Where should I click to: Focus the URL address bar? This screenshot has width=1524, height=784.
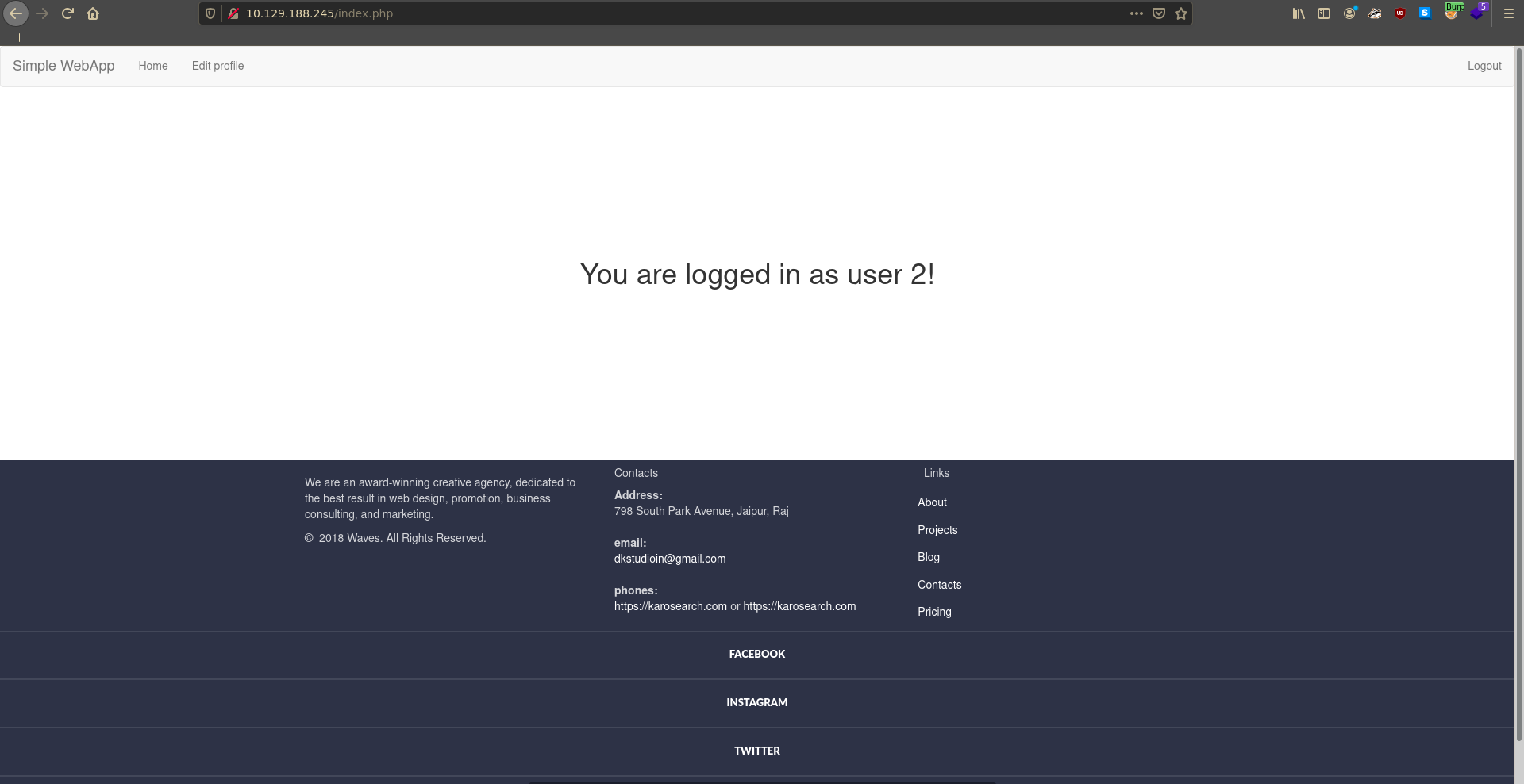click(x=675, y=13)
